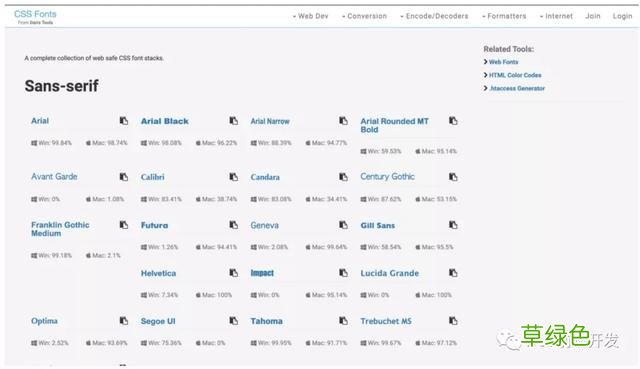The width and height of the screenshot is (640, 369).
Task: Copy the Candara font stack
Action: pos(343,177)
